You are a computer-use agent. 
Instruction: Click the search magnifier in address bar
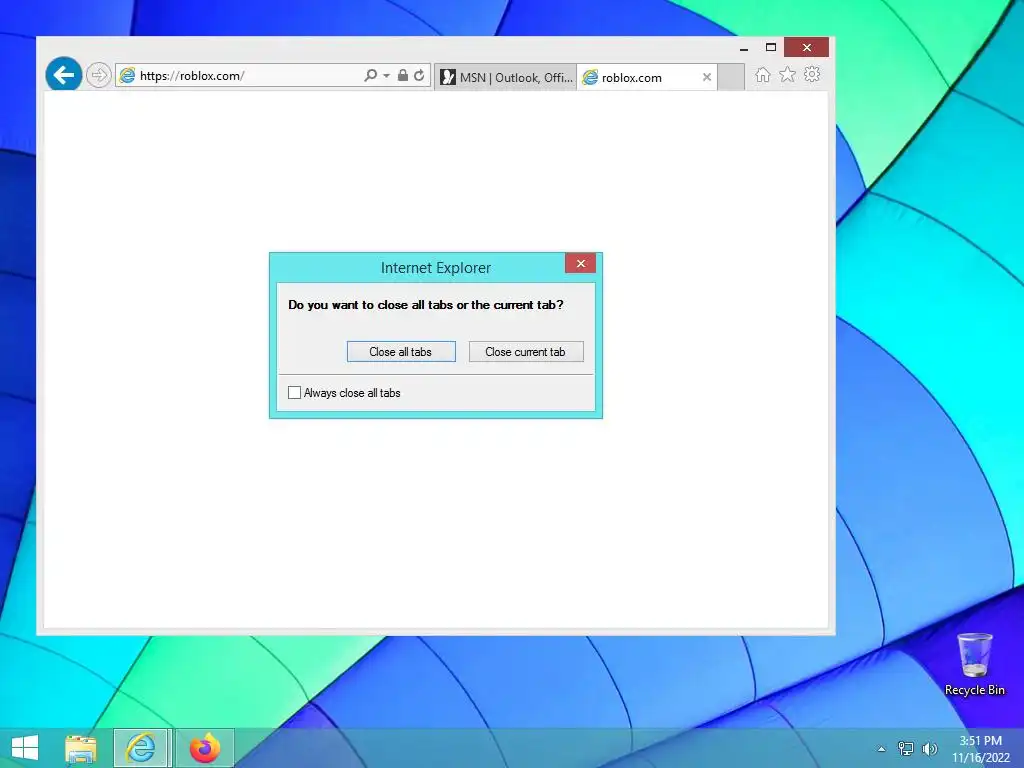tap(370, 75)
